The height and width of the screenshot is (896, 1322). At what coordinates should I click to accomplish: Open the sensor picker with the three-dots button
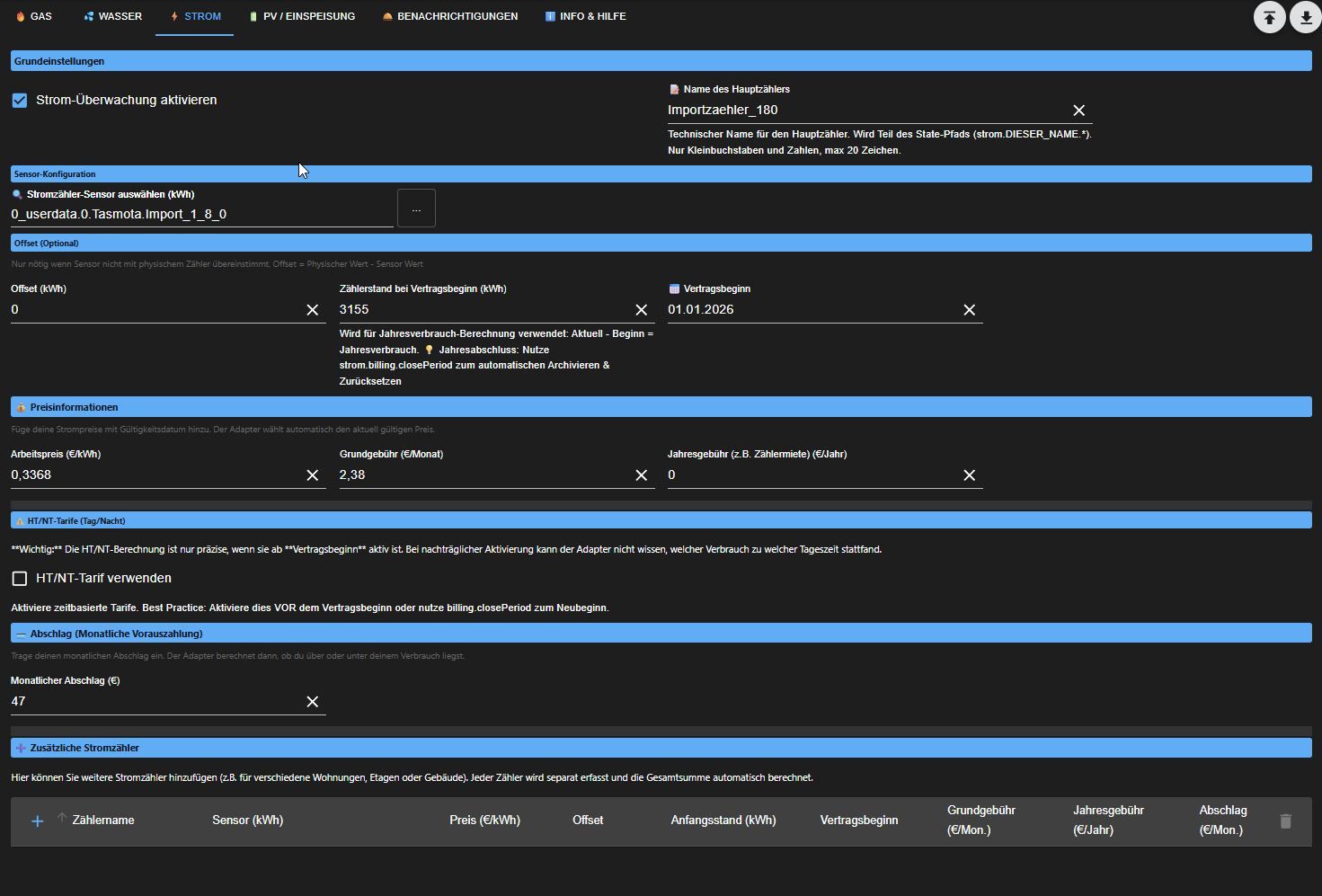click(416, 208)
